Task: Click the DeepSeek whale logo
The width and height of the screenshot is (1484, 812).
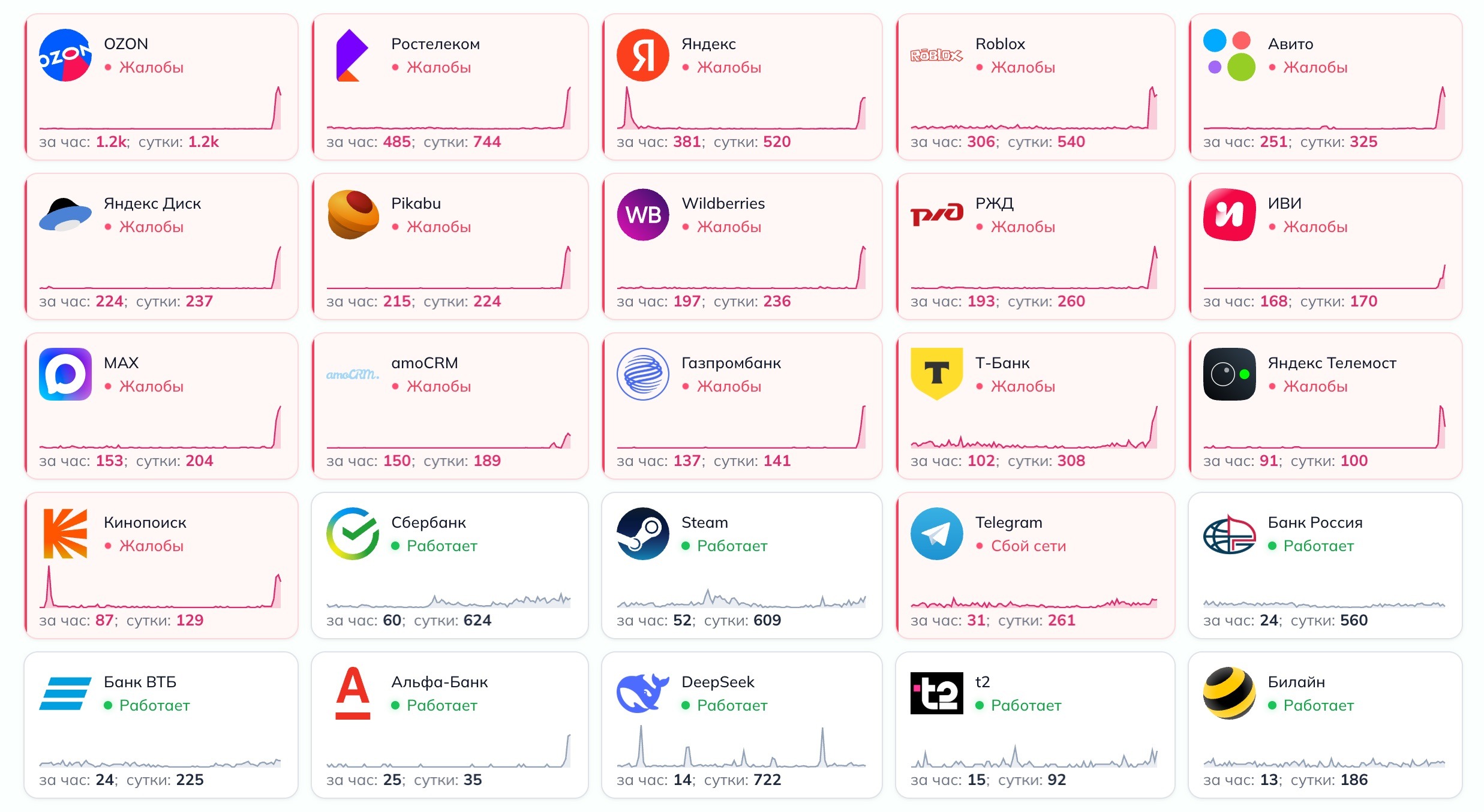Action: click(x=642, y=693)
